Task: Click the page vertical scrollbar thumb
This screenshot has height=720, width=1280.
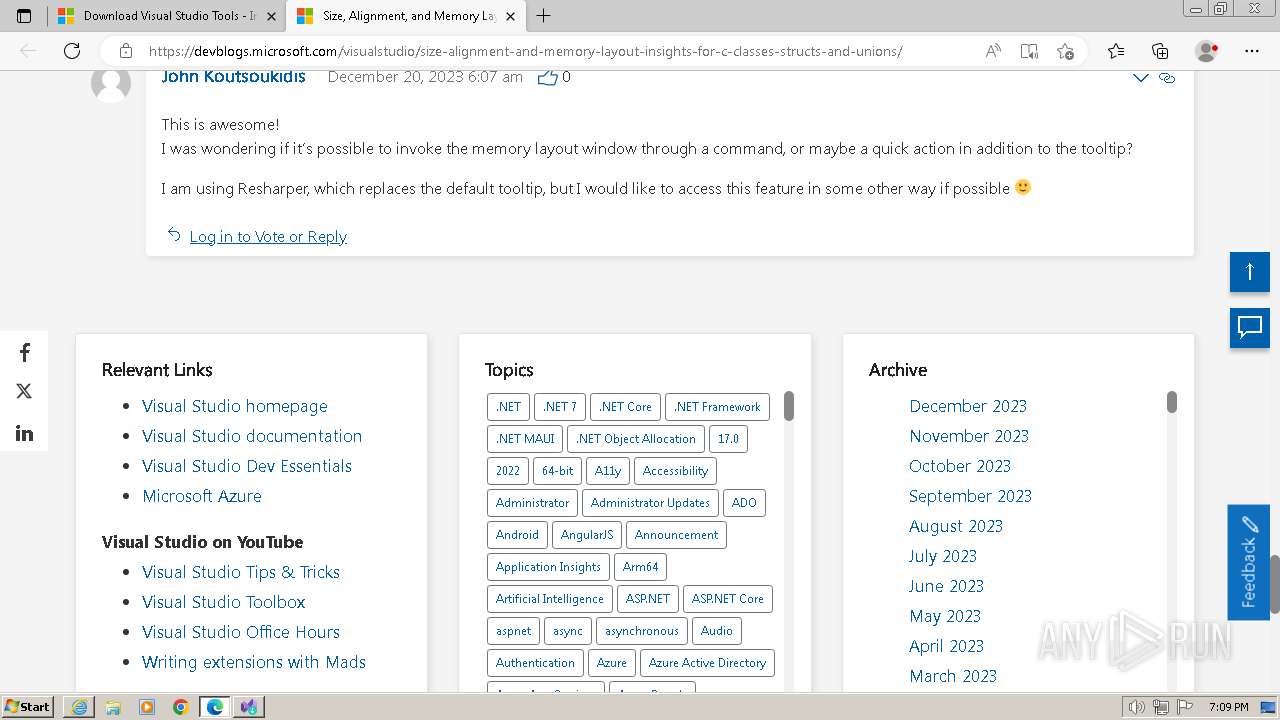Action: [x=1274, y=583]
